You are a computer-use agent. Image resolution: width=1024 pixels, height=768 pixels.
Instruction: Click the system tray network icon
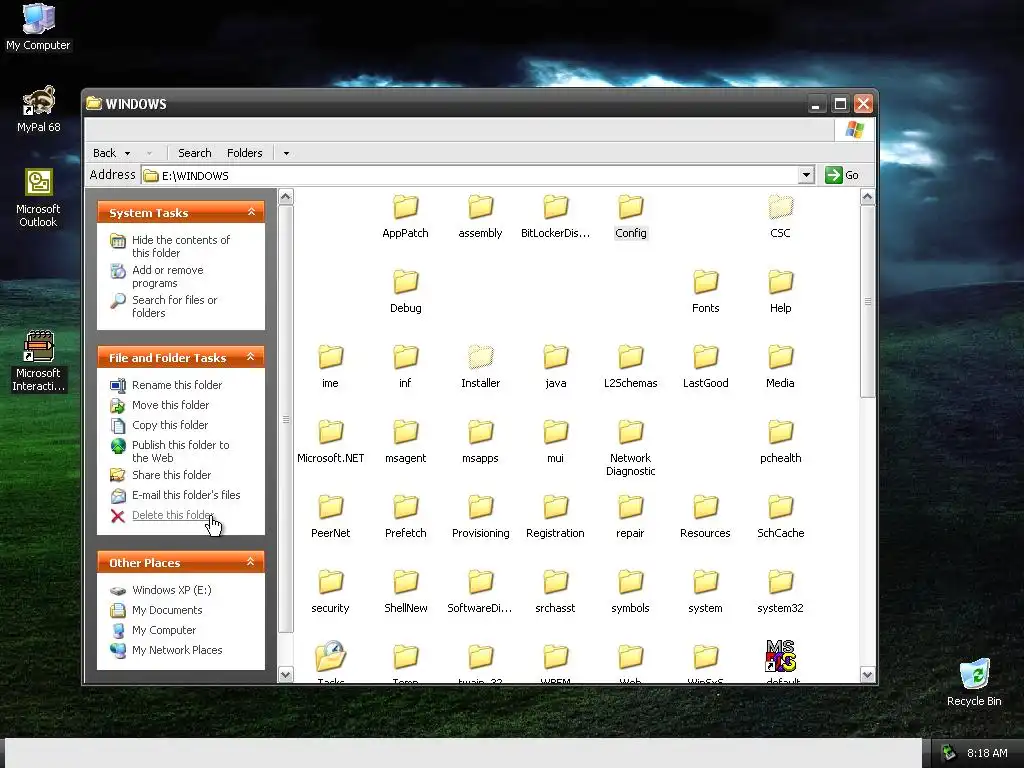point(949,753)
